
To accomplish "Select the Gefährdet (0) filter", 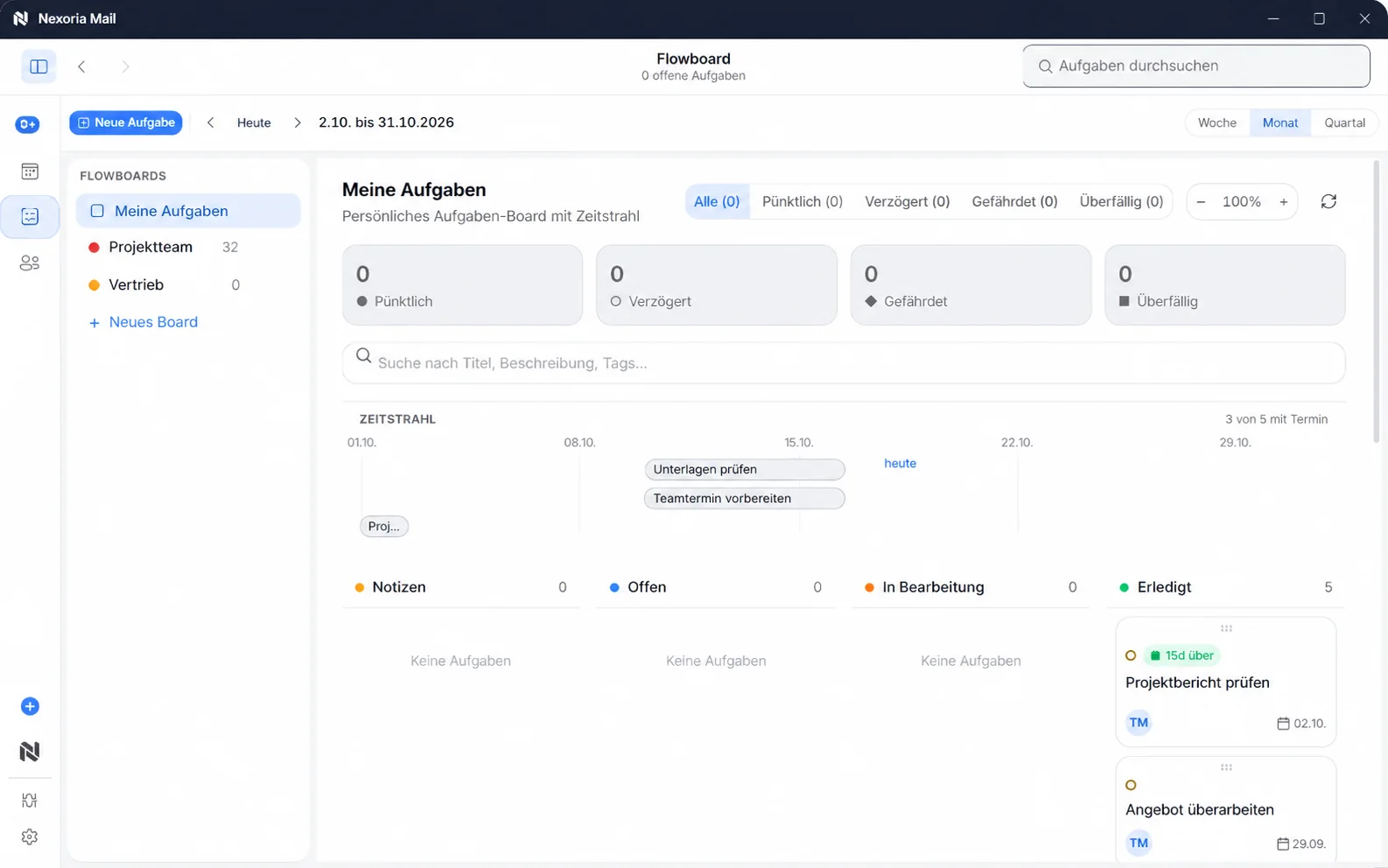I will pyautogui.click(x=1014, y=201).
